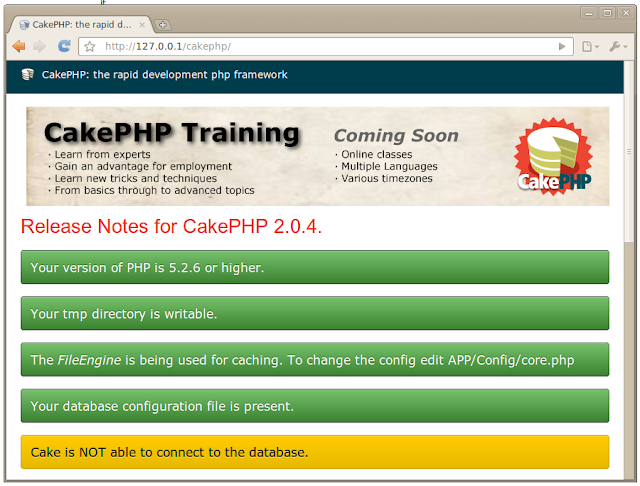Click 'Online classes' banner text
Screen dimensions: 640x486
(x=377, y=154)
